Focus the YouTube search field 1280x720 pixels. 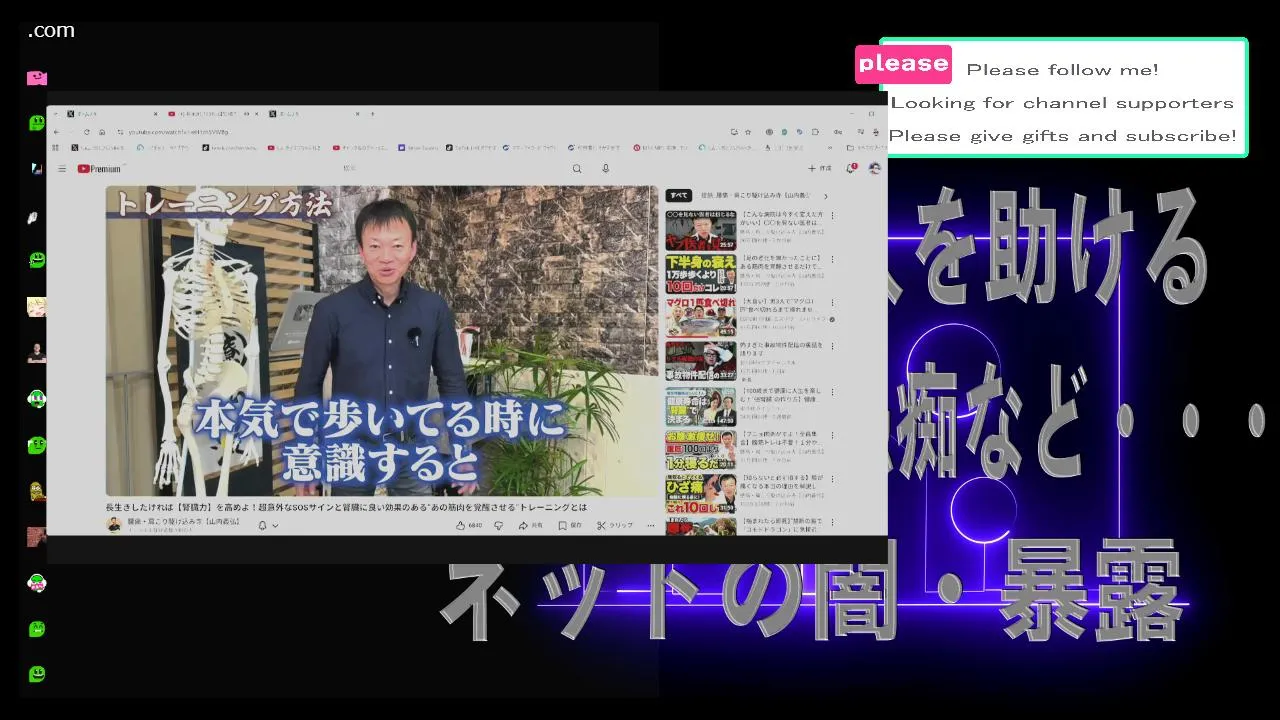(450, 169)
